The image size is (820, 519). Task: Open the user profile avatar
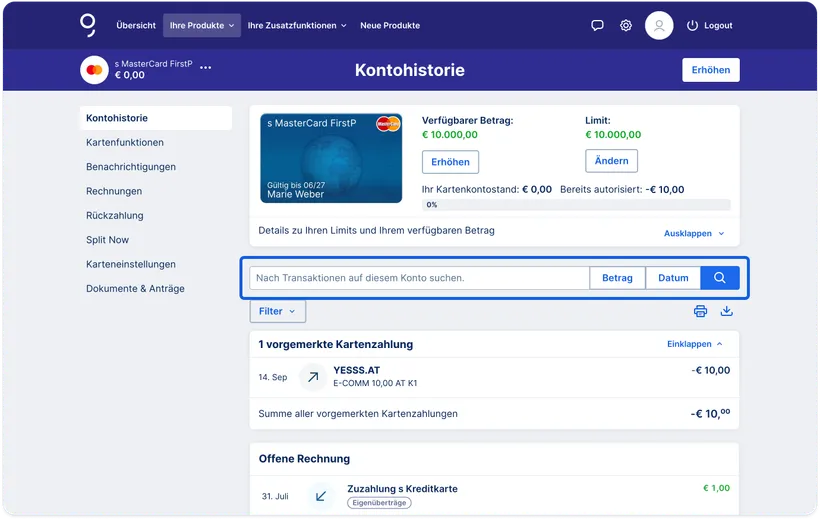[659, 25]
